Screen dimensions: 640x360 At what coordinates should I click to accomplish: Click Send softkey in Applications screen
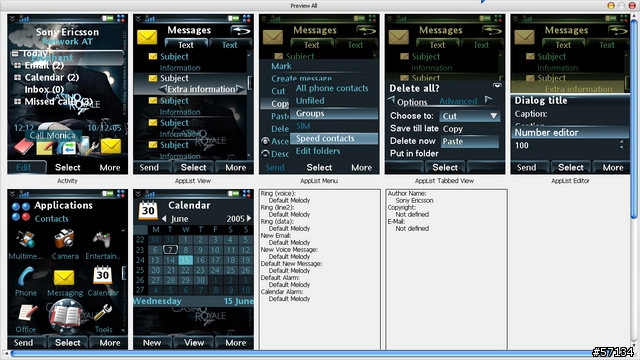(23, 343)
